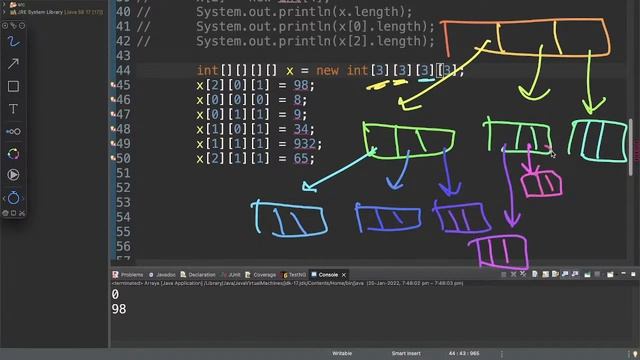The height and width of the screenshot is (360, 640).
Task: Switch to the Coverage tab
Action: click(260, 275)
